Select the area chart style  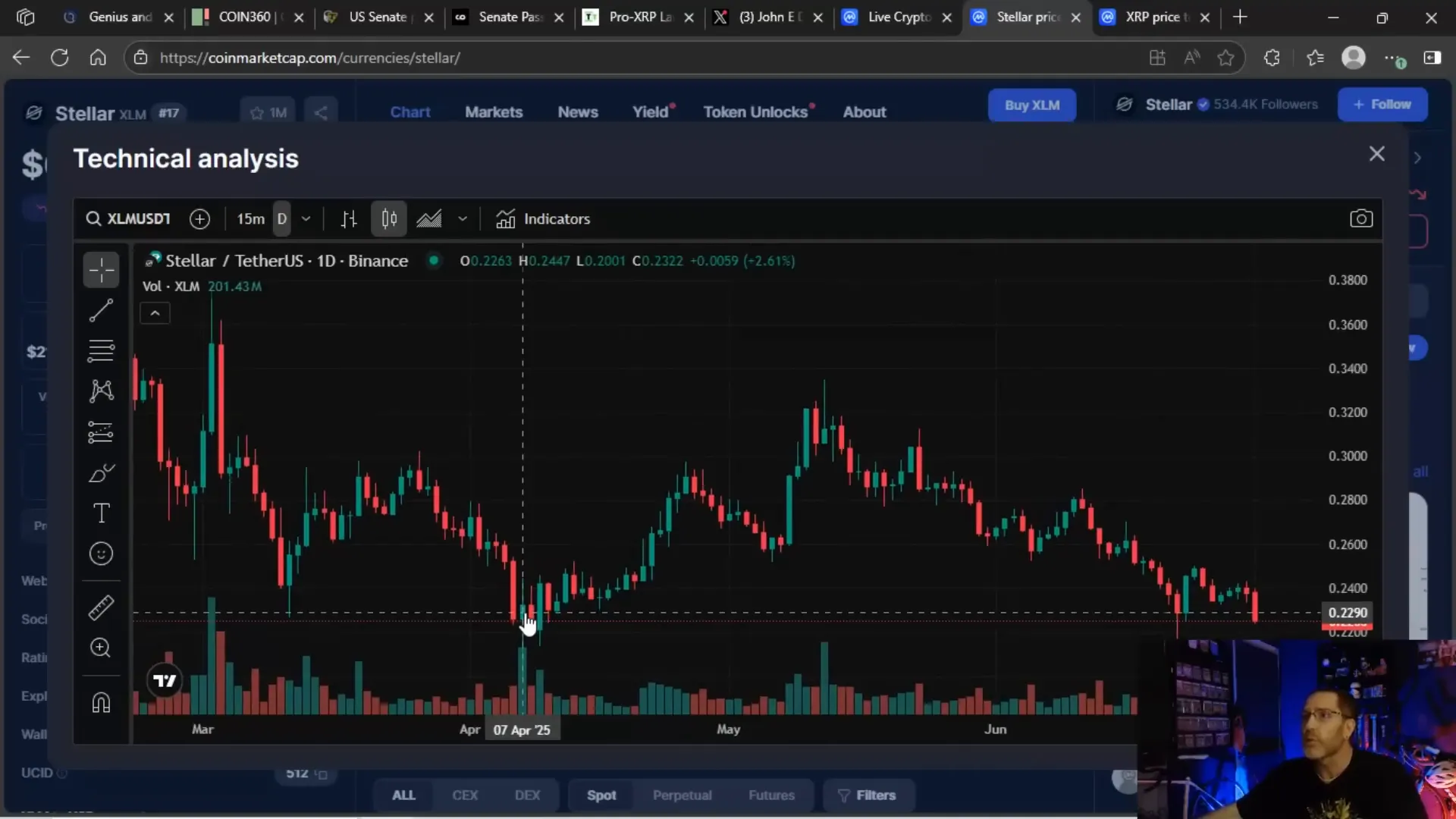click(429, 219)
